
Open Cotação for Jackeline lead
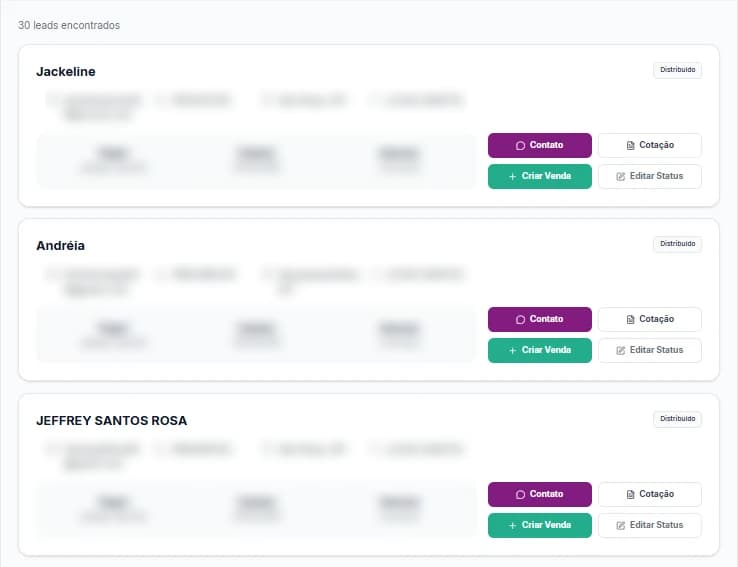(650, 145)
